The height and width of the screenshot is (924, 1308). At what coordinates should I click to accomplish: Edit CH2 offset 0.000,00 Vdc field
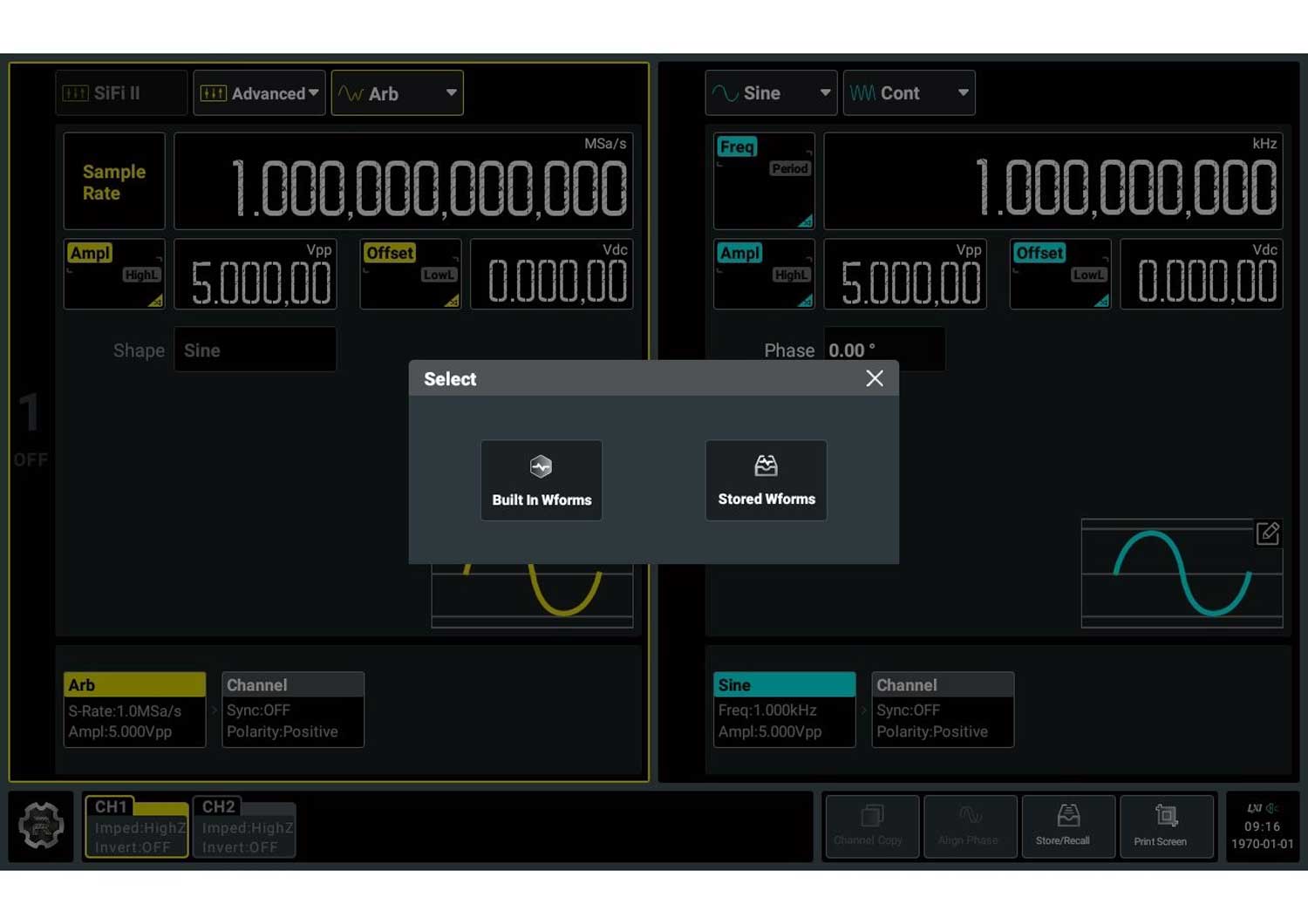(1202, 274)
